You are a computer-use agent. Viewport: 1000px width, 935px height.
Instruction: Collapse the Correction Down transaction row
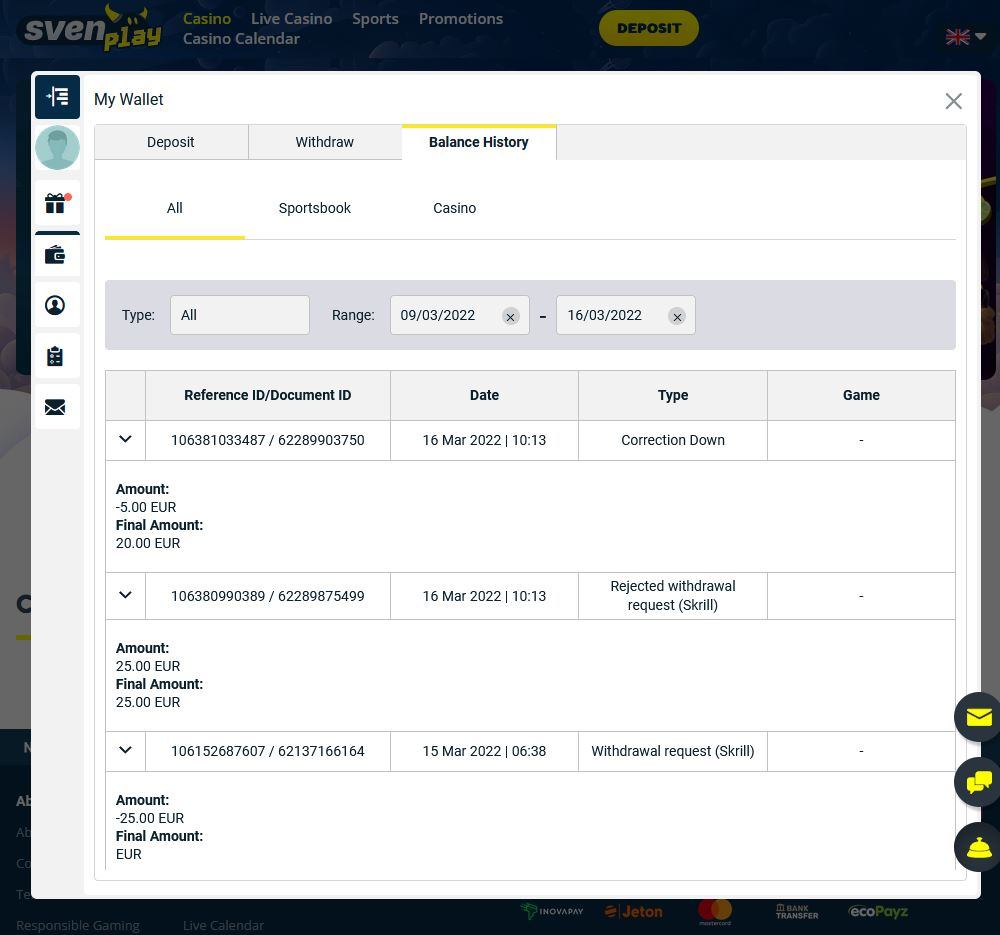(x=125, y=440)
